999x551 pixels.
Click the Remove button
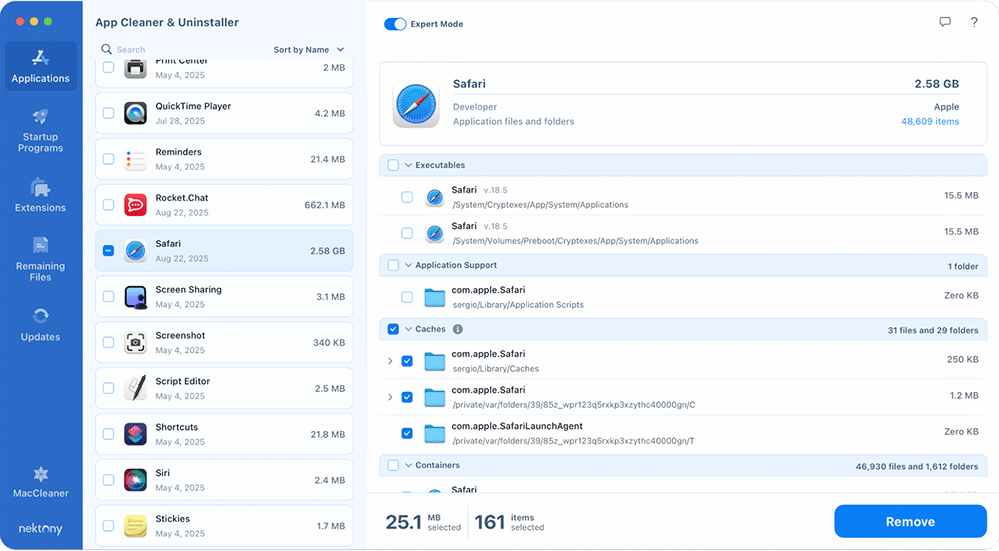(910, 522)
